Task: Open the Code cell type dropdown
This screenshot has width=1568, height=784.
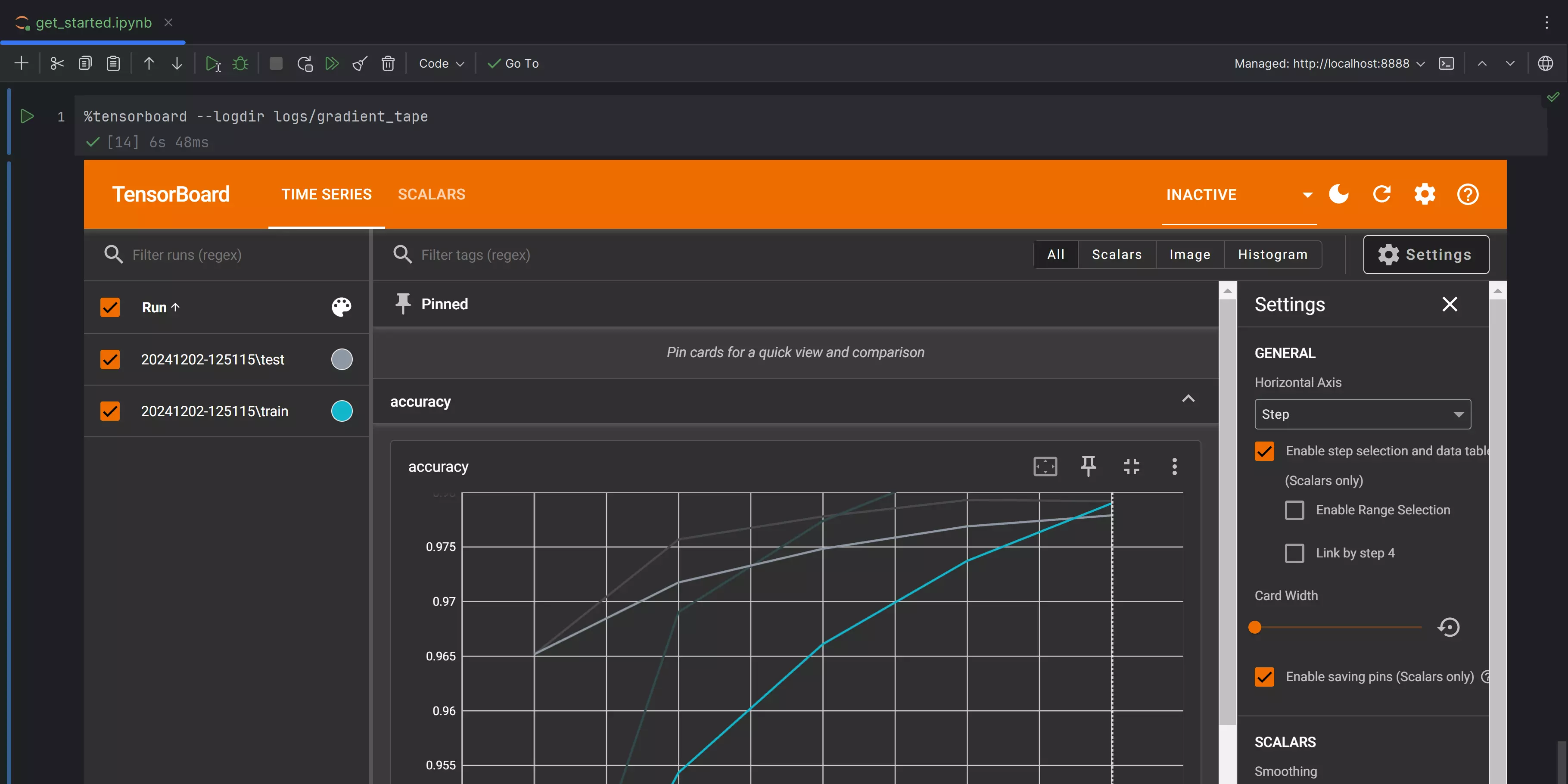Action: pyautogui.click(x=441, y=63)
